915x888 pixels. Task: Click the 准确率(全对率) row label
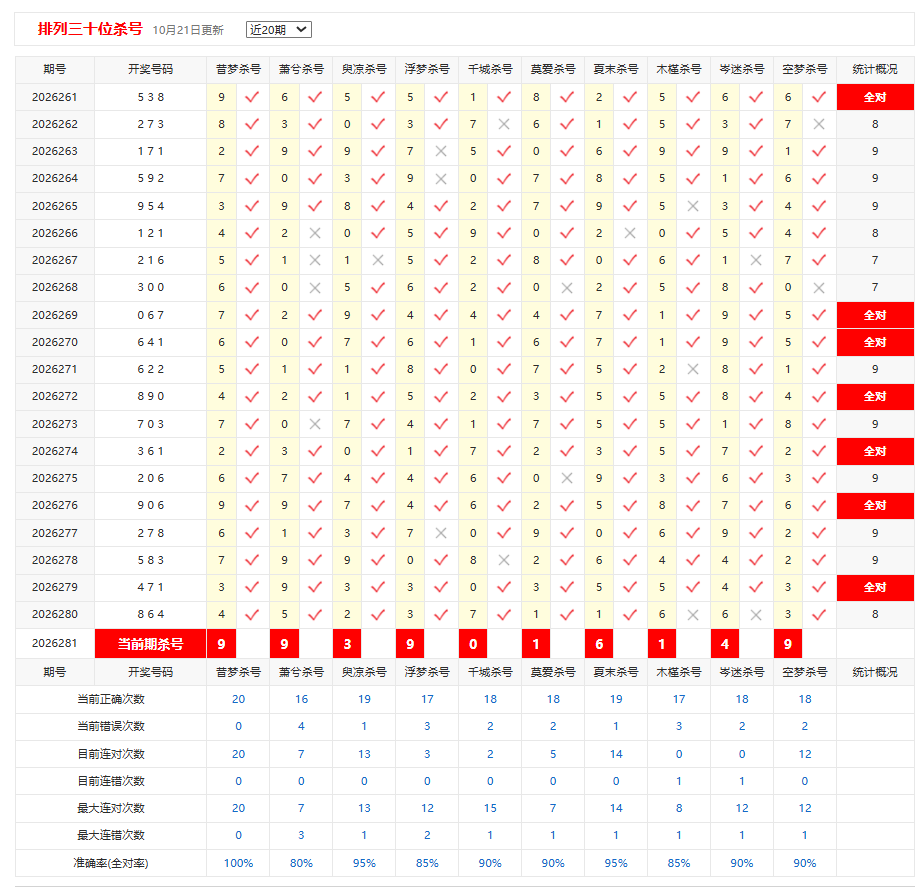click(x=111, y=863)
